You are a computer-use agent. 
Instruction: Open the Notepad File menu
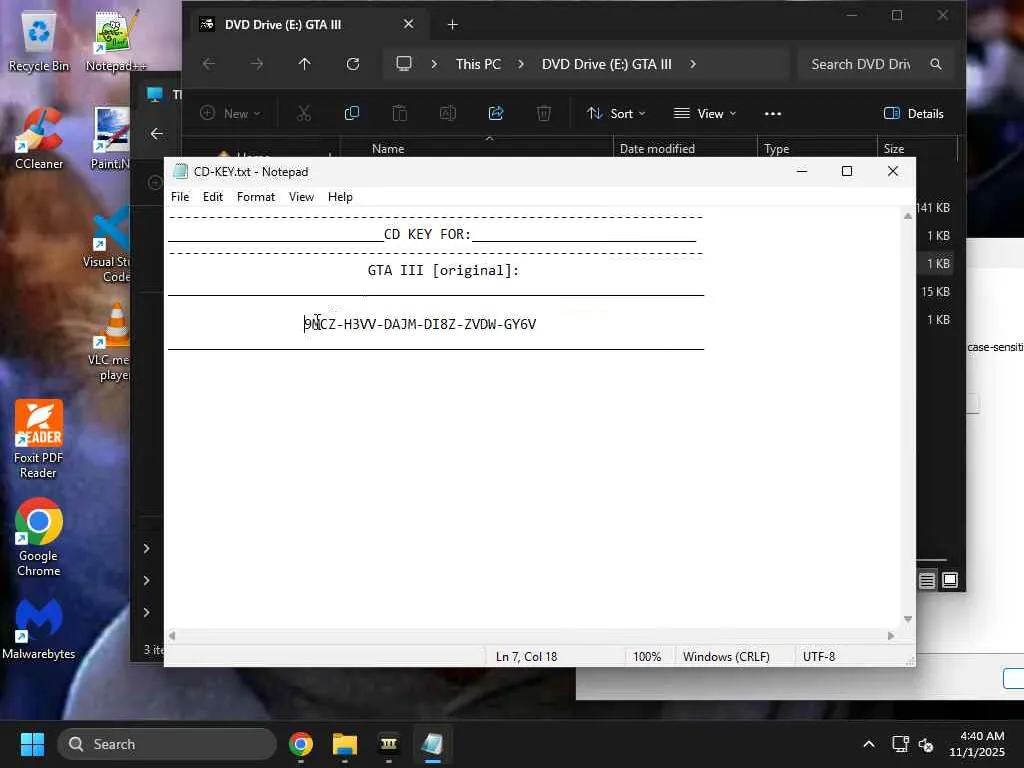click(x=180, y=197)
